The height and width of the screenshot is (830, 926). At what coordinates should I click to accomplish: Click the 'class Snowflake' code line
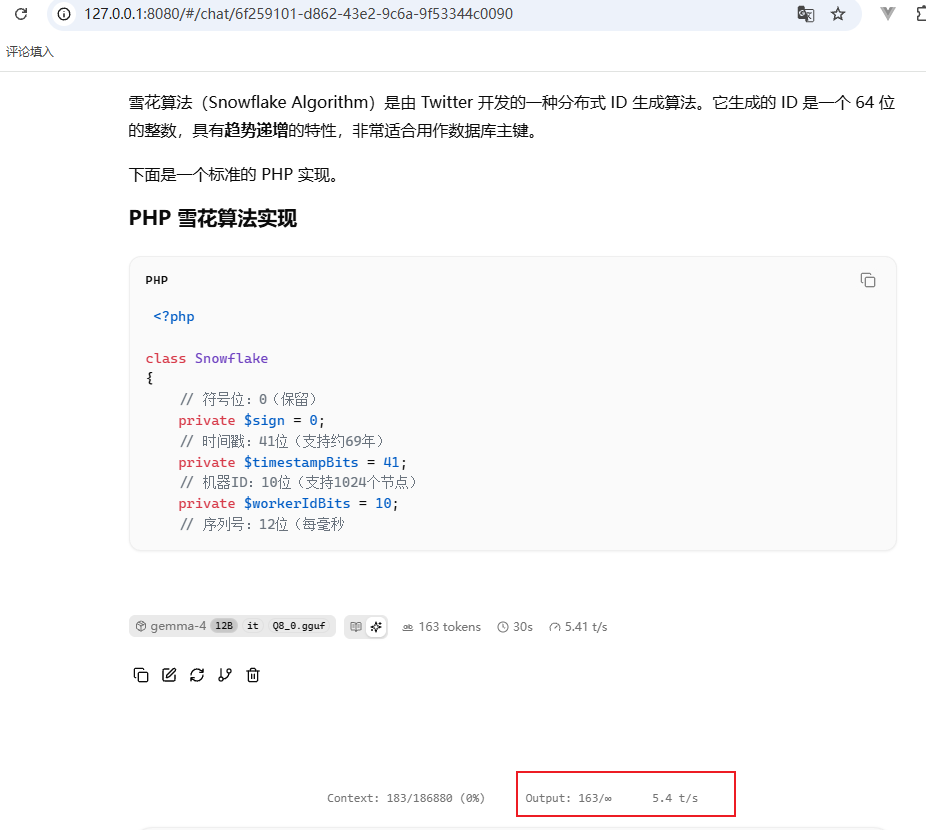point(207,359)
